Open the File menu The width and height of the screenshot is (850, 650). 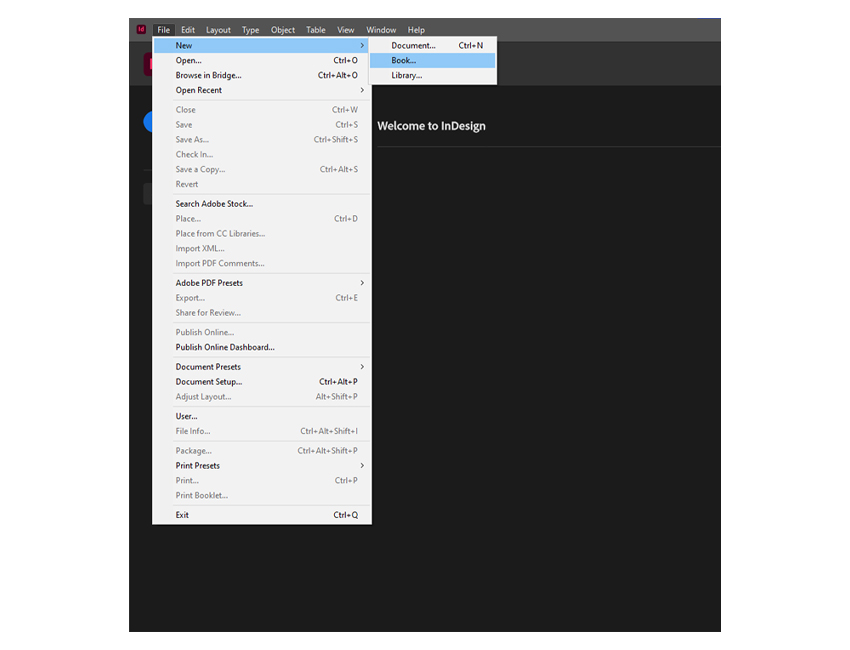tap(163, 30)
